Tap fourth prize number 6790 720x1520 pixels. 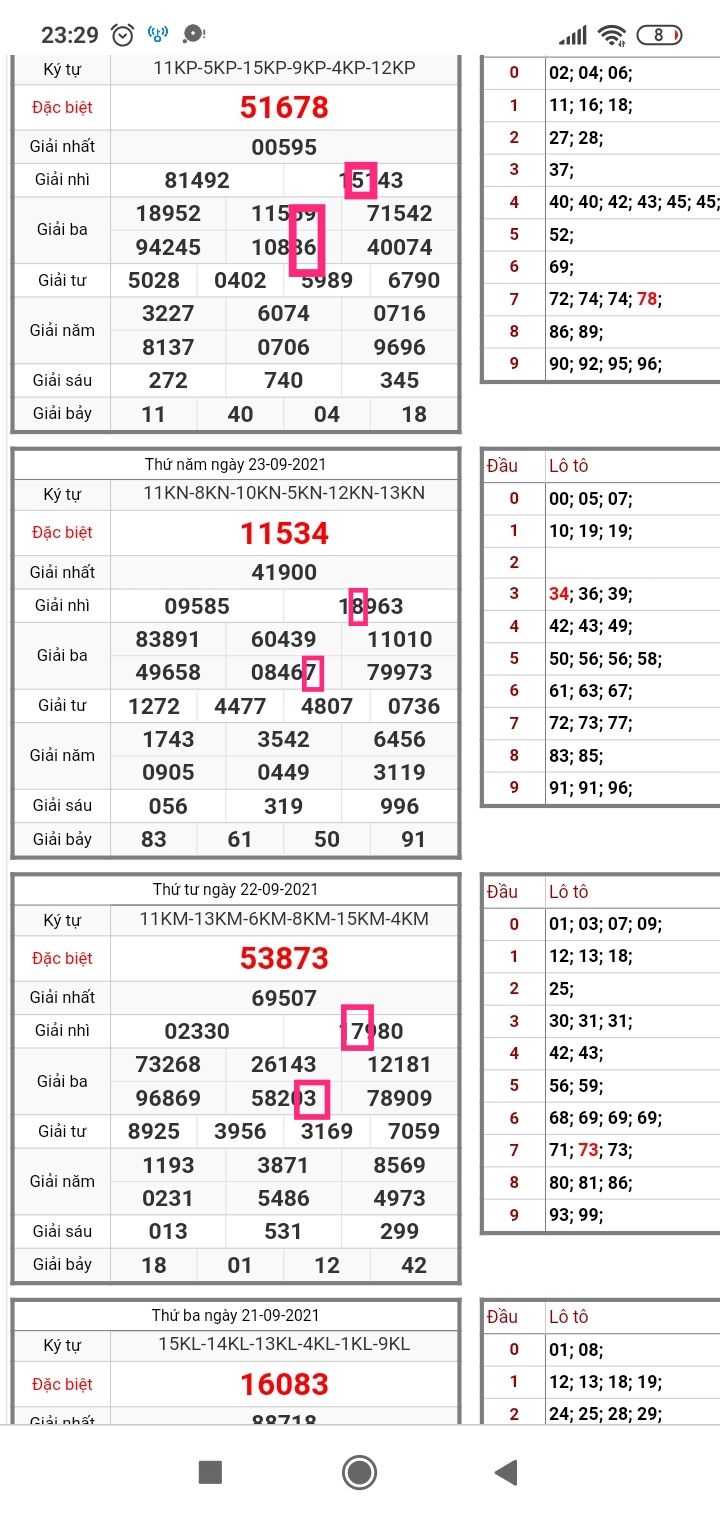414,280
